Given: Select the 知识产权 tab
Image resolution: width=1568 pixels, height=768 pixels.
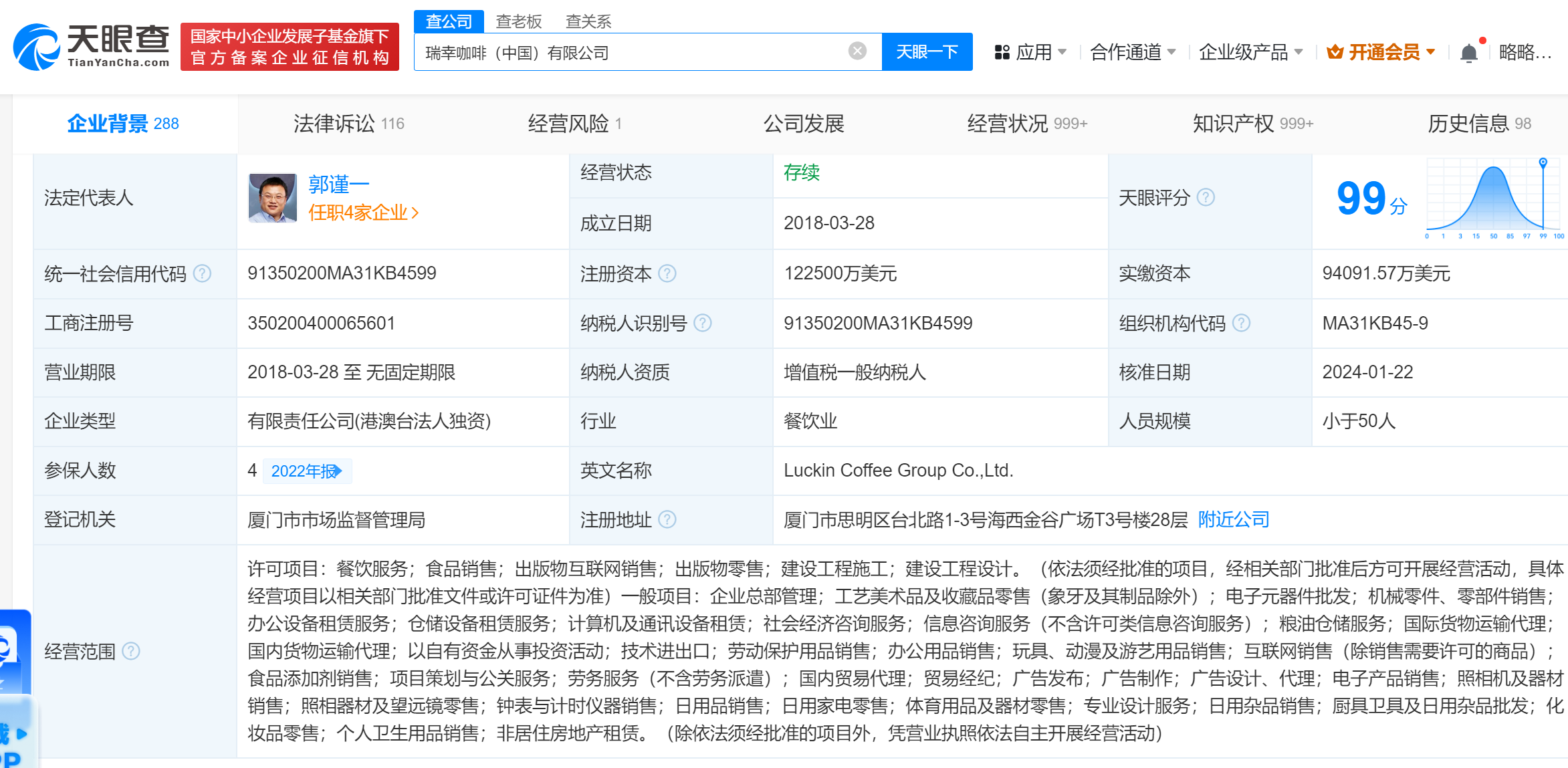Looking at the screenshot, I should coord(1254,124).
